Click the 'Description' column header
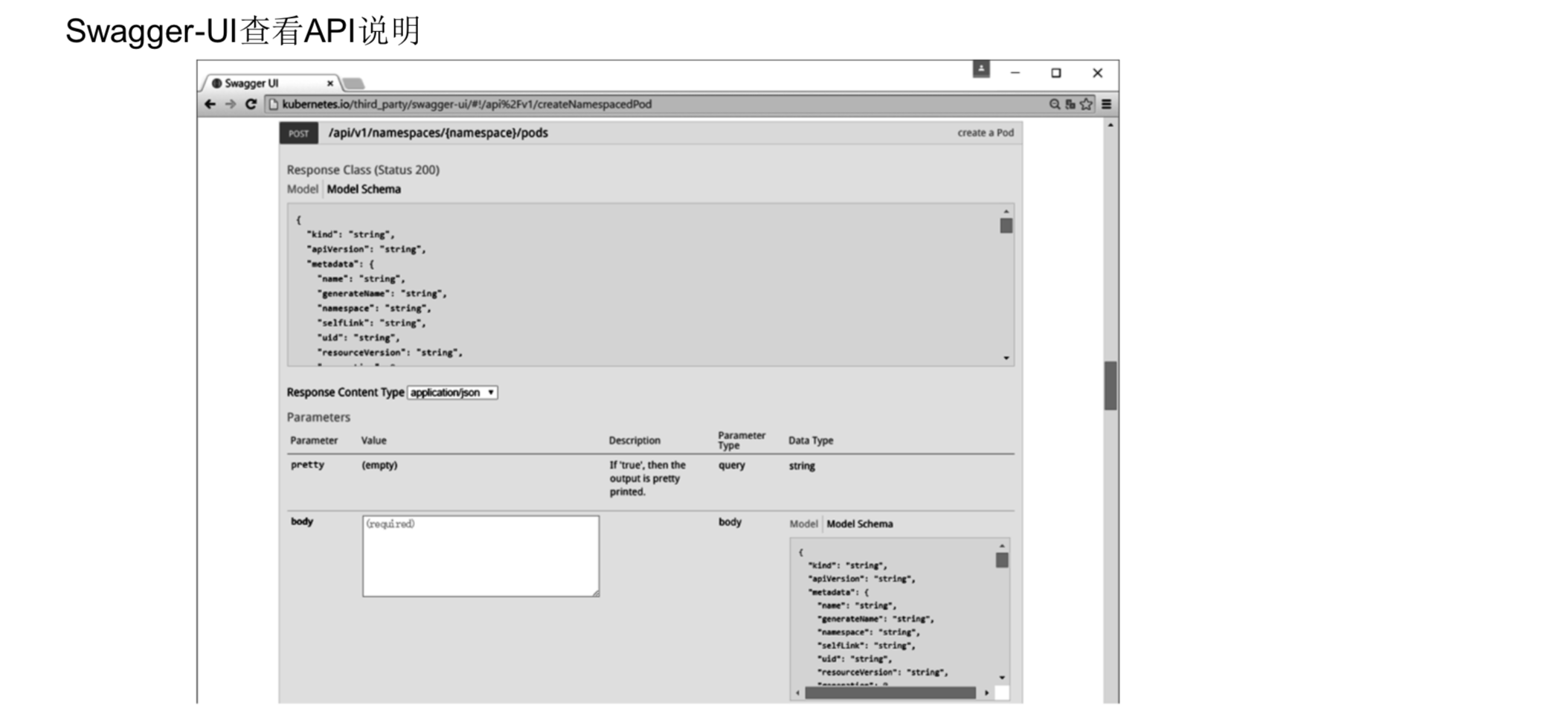Viewport: 1568px width, 723px height. point(634,440)
